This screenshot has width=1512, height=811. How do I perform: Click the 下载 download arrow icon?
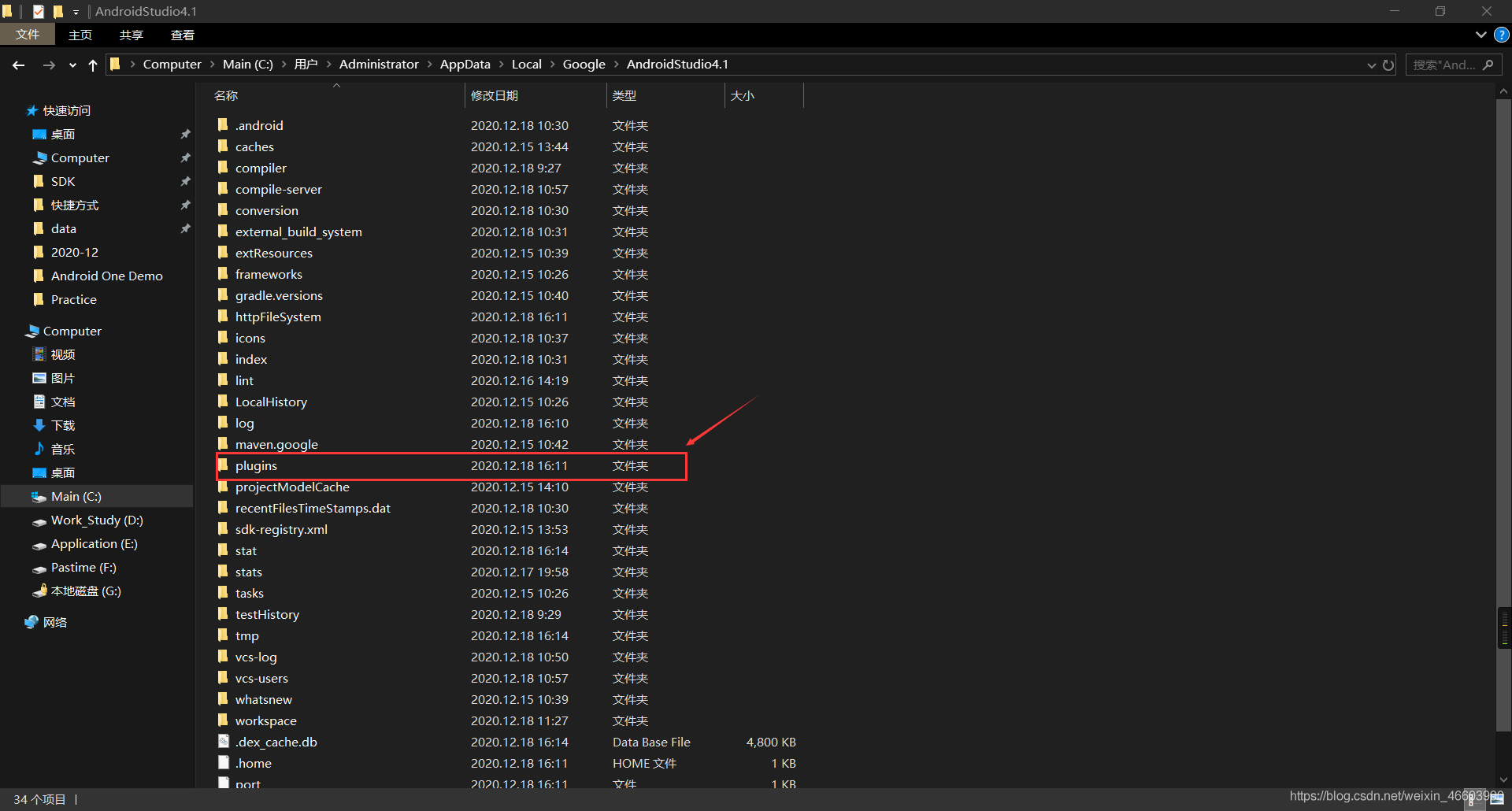(39, 425)
